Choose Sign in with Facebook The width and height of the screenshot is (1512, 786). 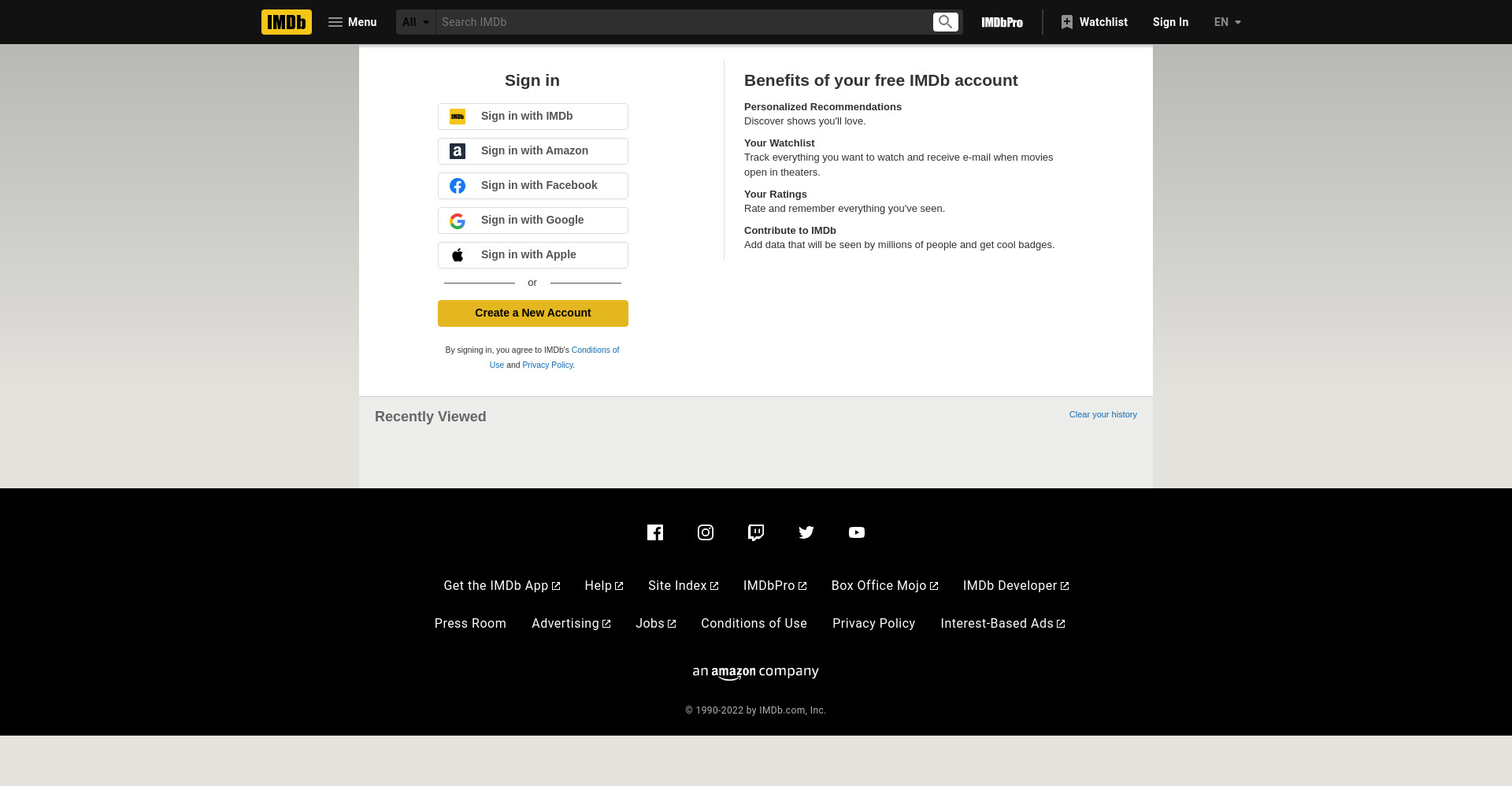pos(533,186)
